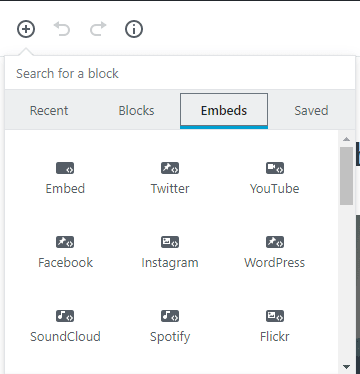Insert the YouTube embed block
Image resolution: width=360 pixels, height=374 pixels.
point(275,179)
